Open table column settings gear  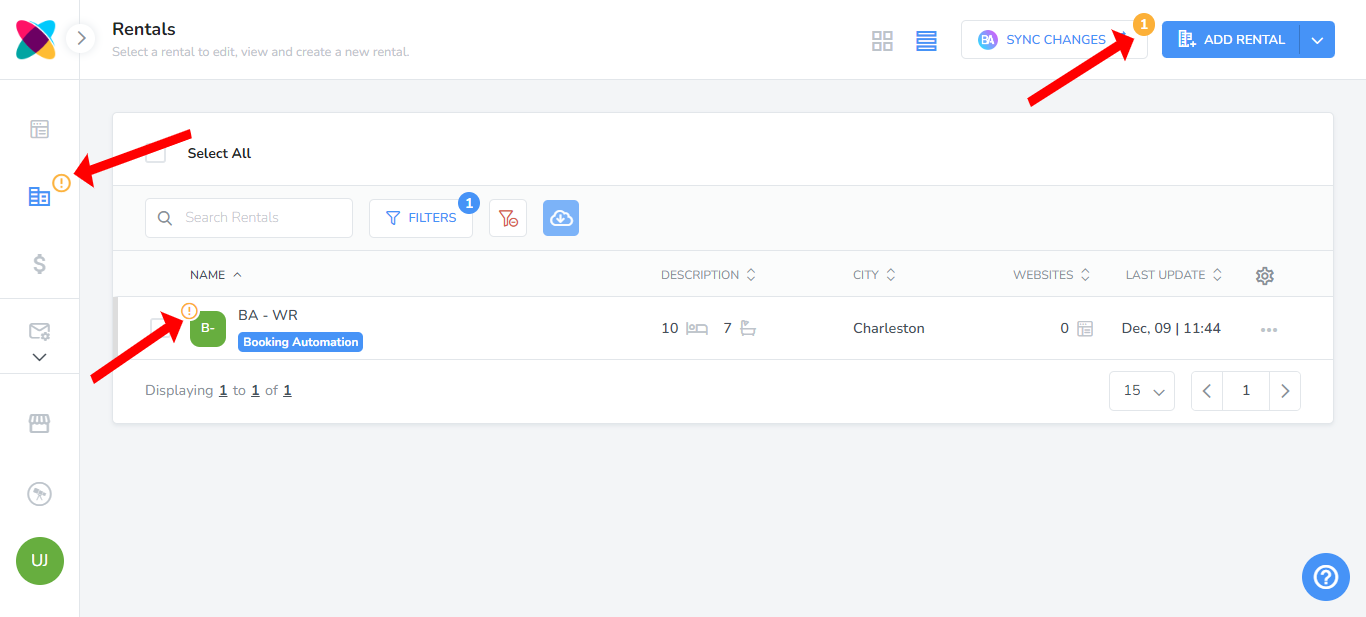(1265, 276)
